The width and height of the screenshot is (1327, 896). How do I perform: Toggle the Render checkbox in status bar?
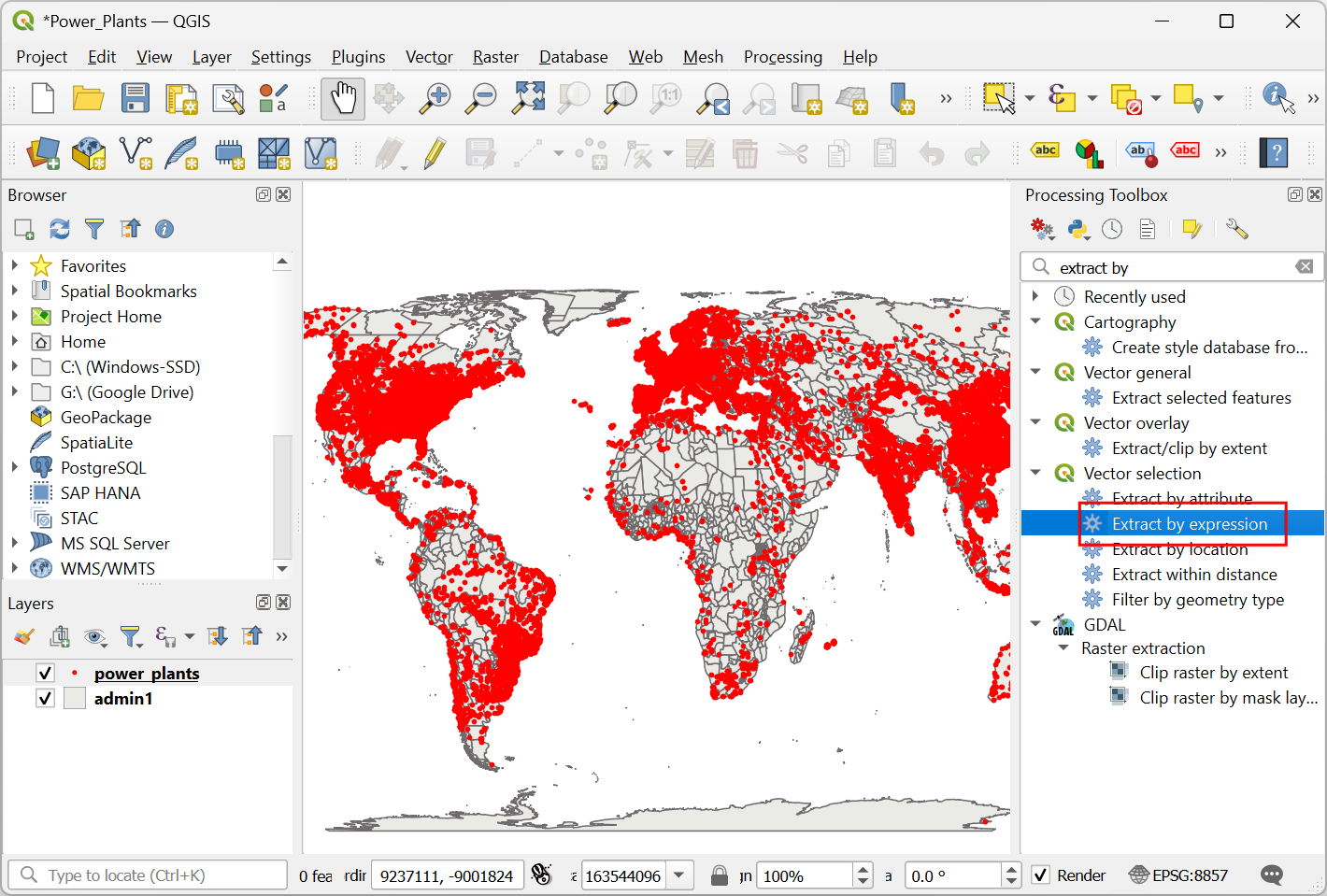tap(1040, 875)
